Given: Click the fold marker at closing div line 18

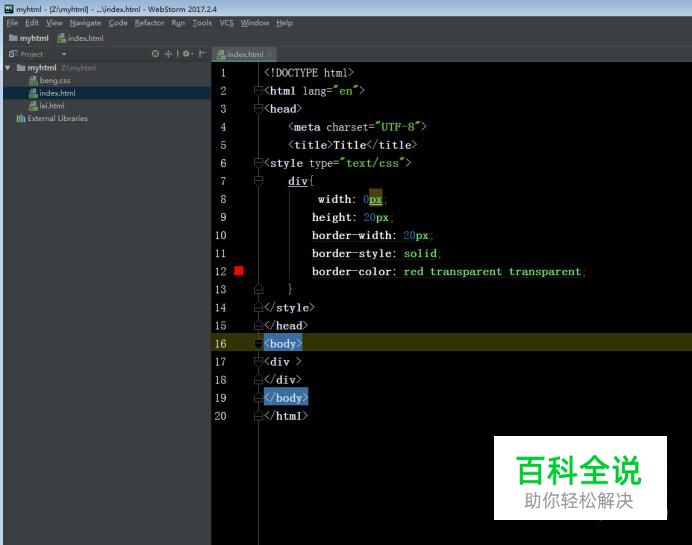Looking at the screenshot, I should (x=259, y=380).
